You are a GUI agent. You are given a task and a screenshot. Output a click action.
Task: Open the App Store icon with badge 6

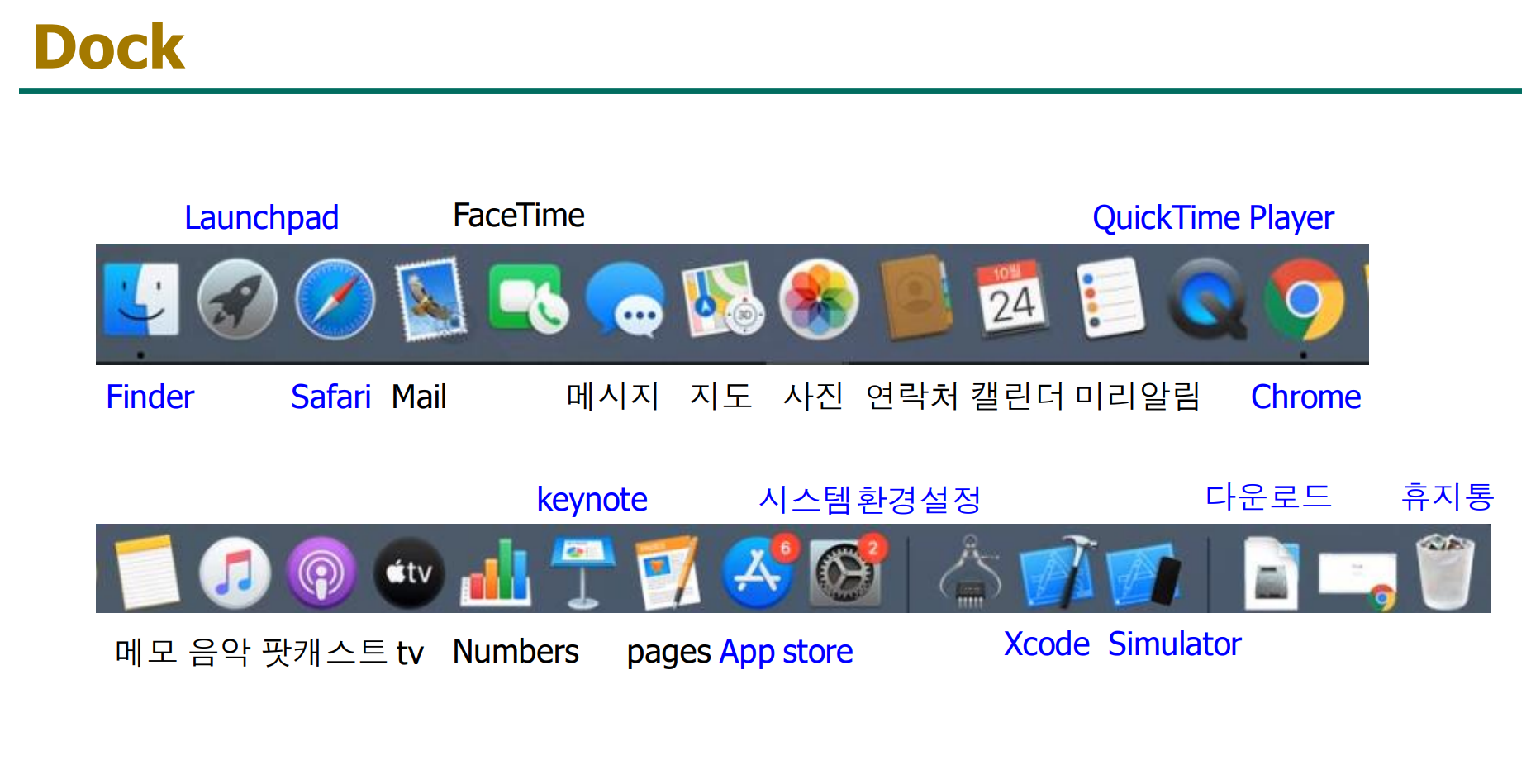point(758,573)
